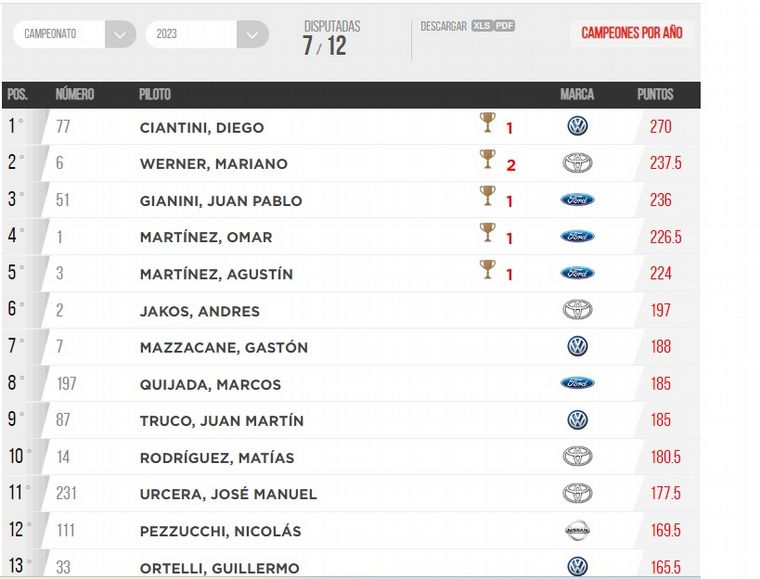Click the Marca column header
The image size is (760, 579).
tap(577, 95)
